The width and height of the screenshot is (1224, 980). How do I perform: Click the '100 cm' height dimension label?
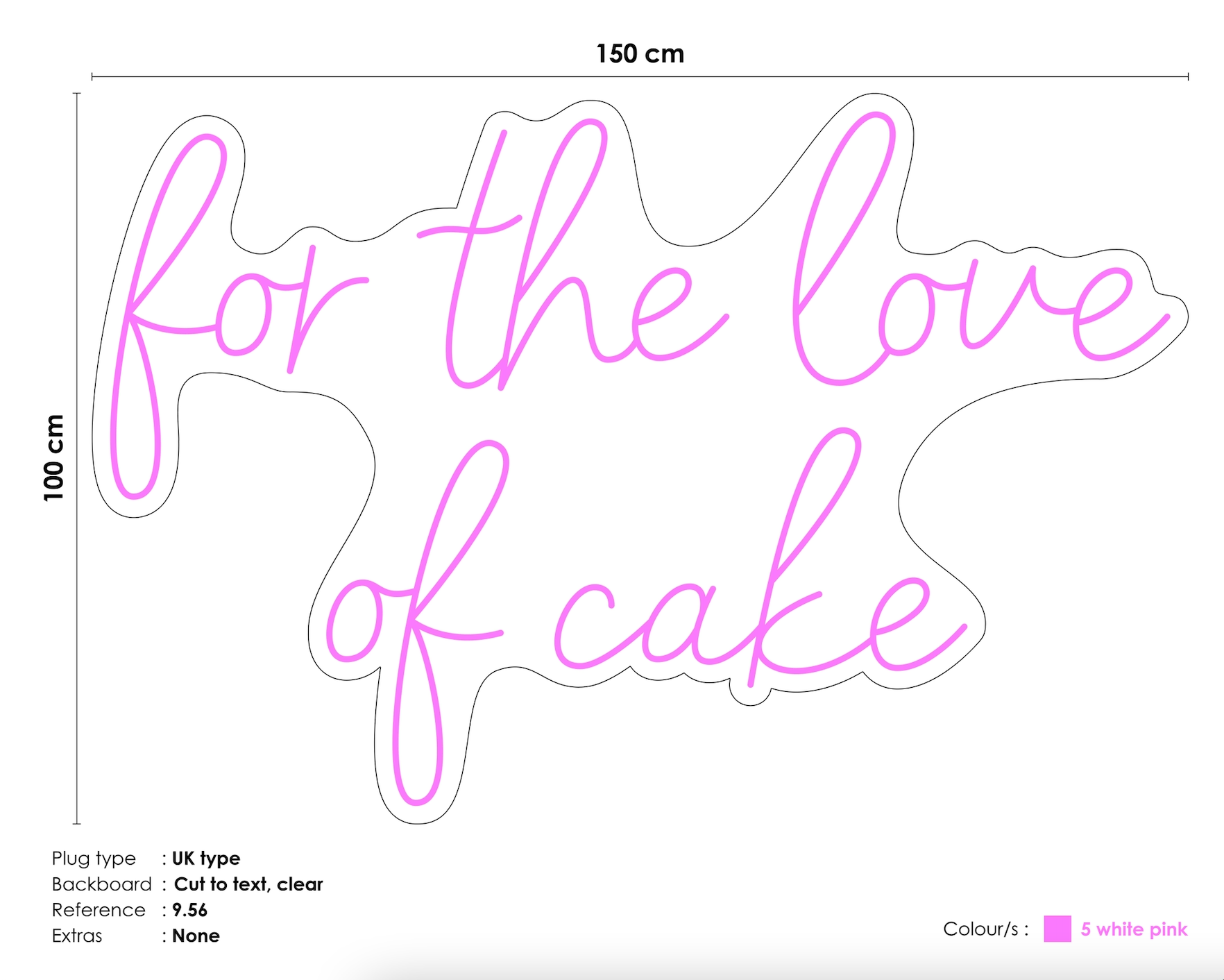pos(53,457)
